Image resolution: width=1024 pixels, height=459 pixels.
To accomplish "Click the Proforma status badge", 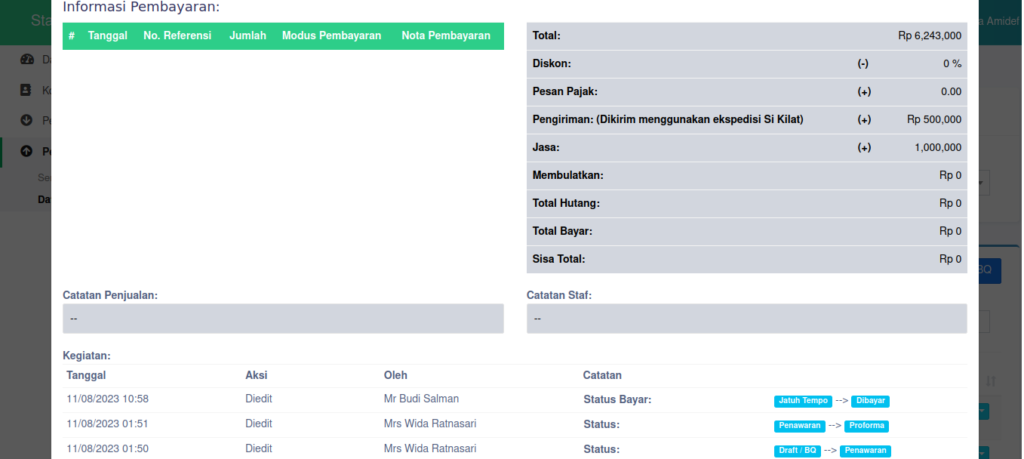I will point(866,426).
